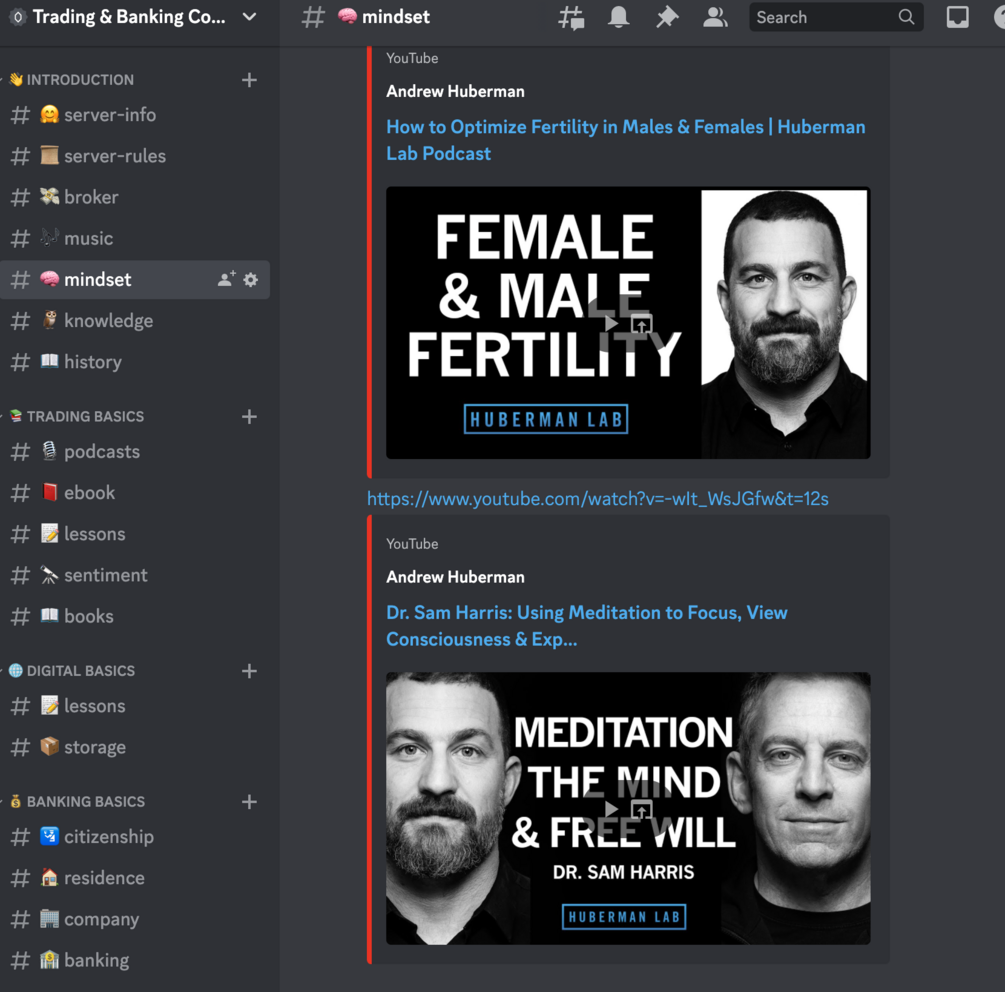
Task: Open notification settings bell icon
Action: click(x=619, y=17)
